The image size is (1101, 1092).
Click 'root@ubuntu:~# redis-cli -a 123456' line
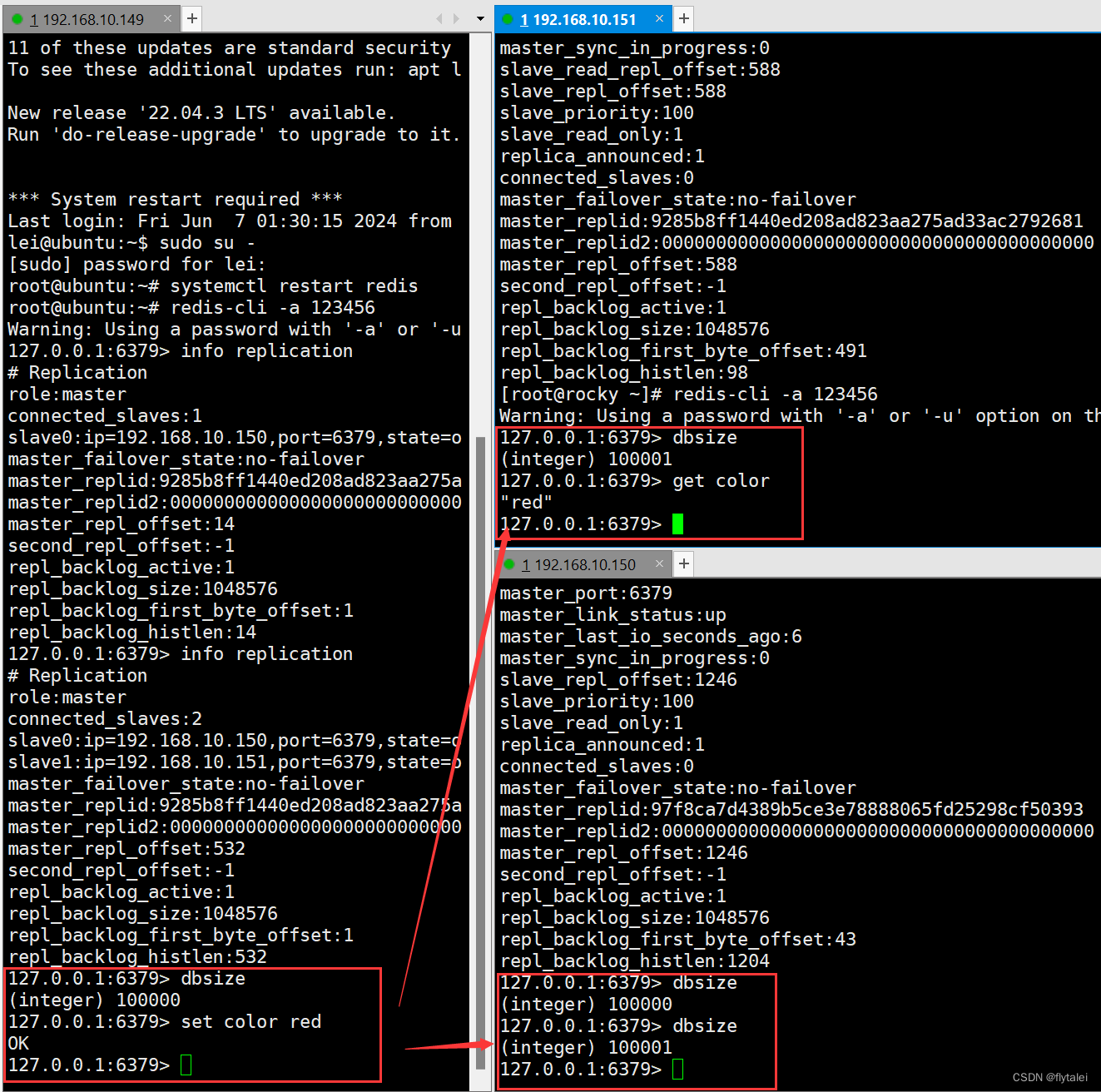tap(191, 307)
